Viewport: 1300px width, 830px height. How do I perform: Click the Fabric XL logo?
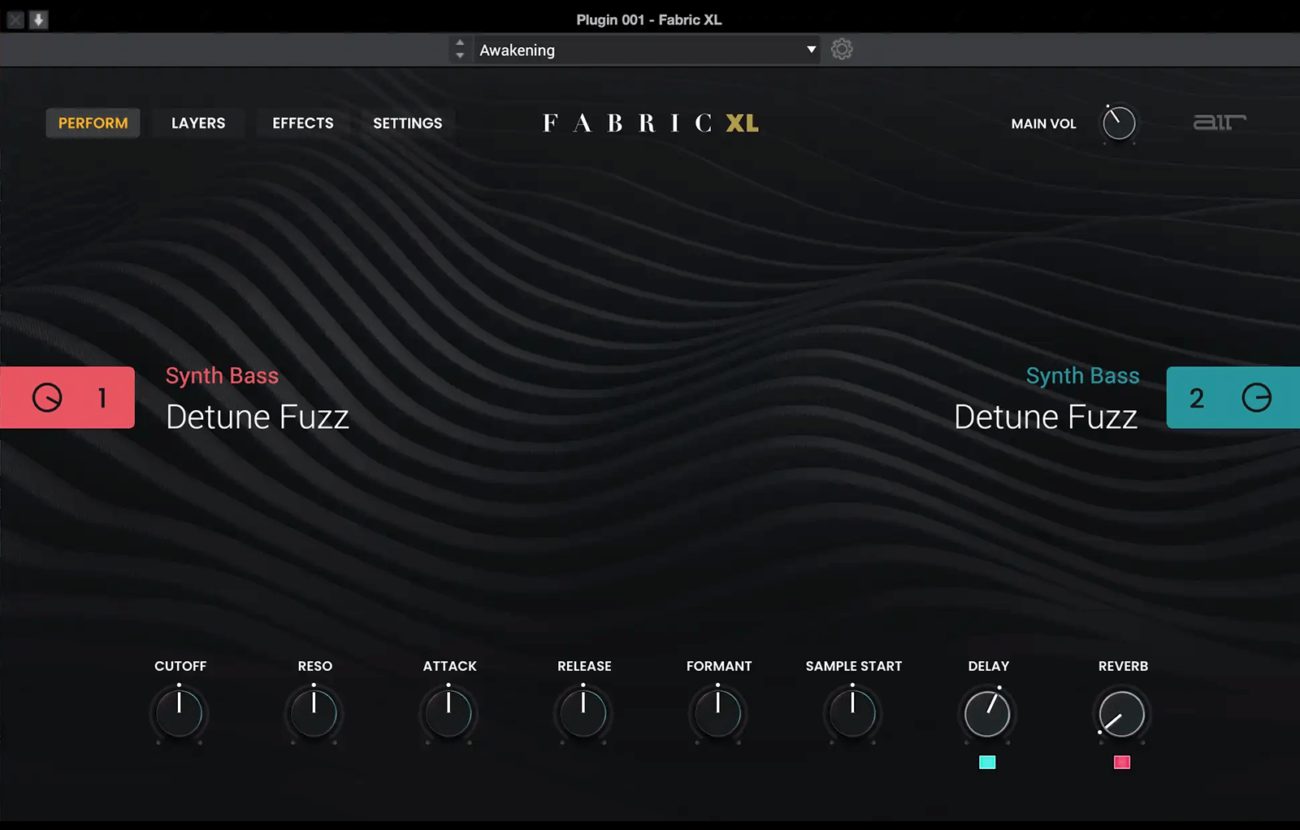point(650,123)
